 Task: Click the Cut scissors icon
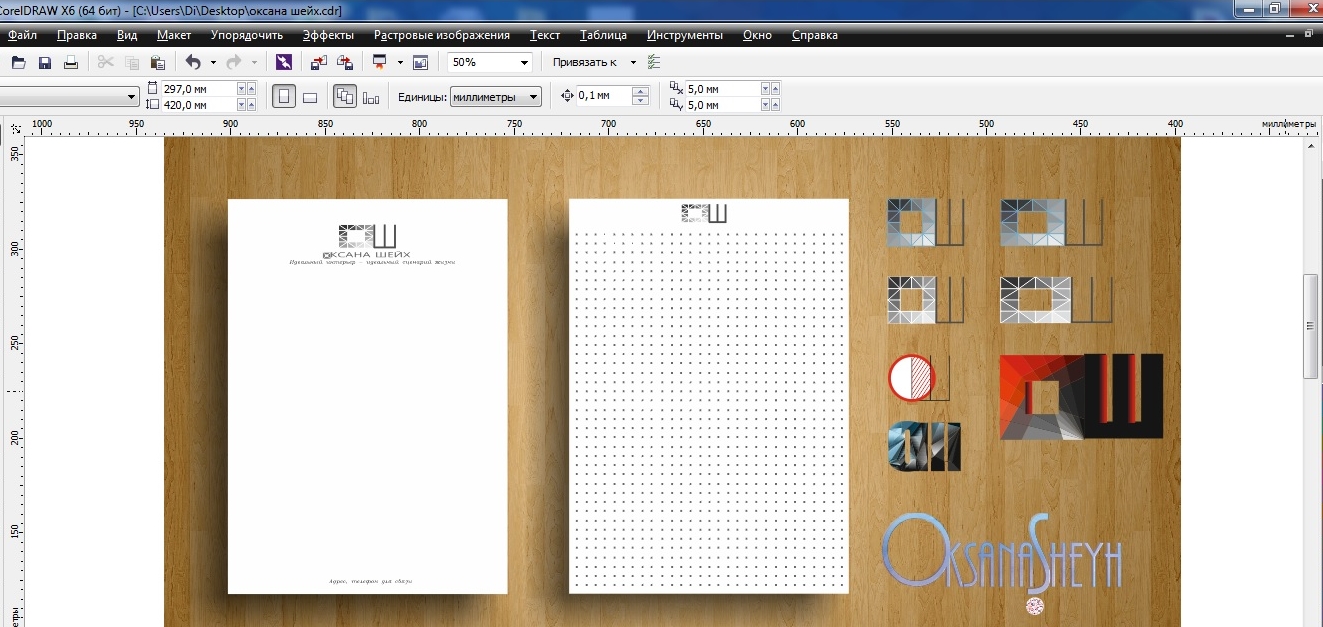click(106, 63)
